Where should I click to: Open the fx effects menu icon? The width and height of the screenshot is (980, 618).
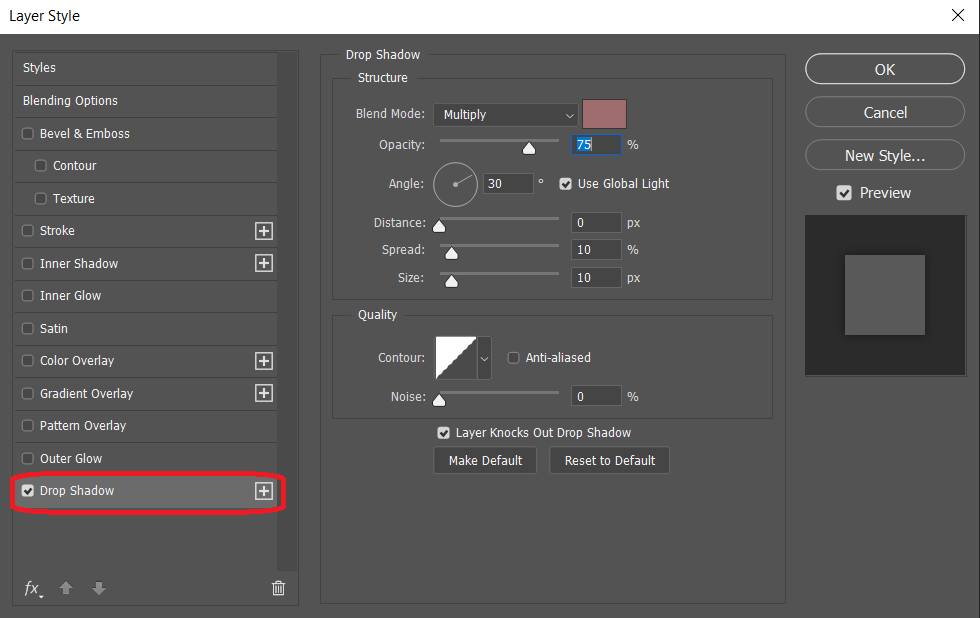pos(33,589)
